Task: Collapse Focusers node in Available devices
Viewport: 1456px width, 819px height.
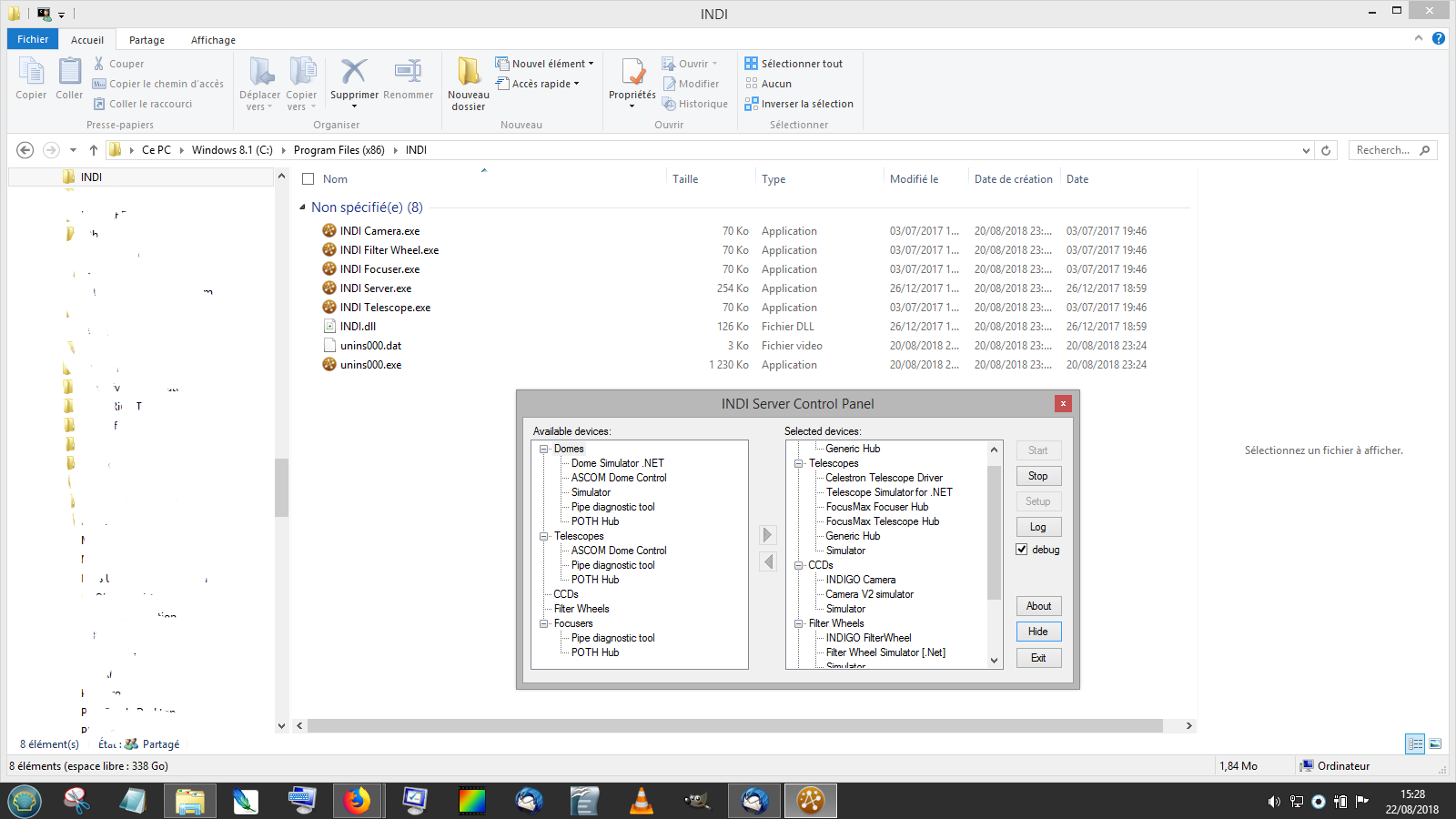Action: click(544, 623)
